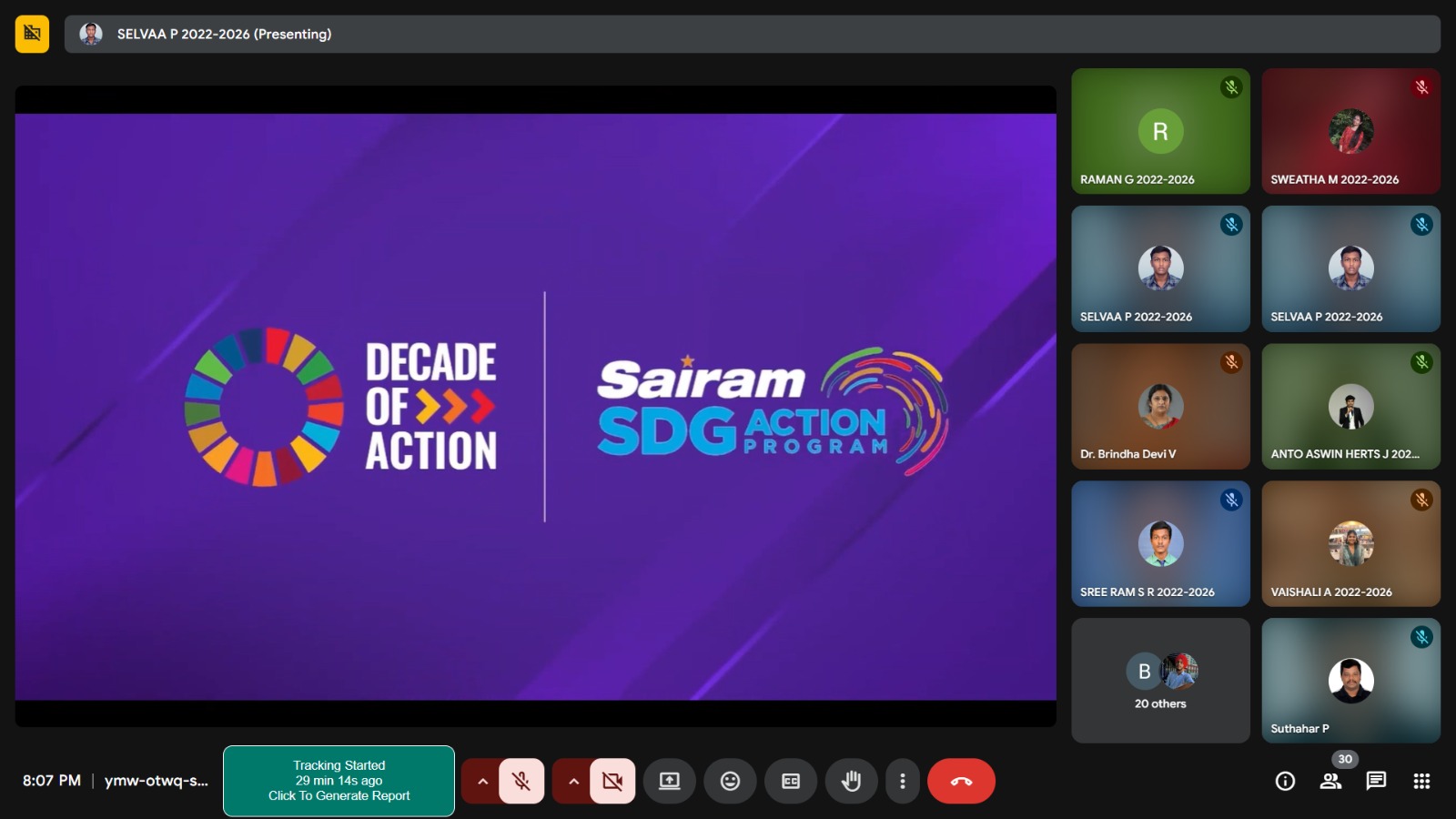This screenshot has width=1456, height=819.
Task: Click the ANTO ASWIN HERTS J name label
Action: tap(1345, 454)
